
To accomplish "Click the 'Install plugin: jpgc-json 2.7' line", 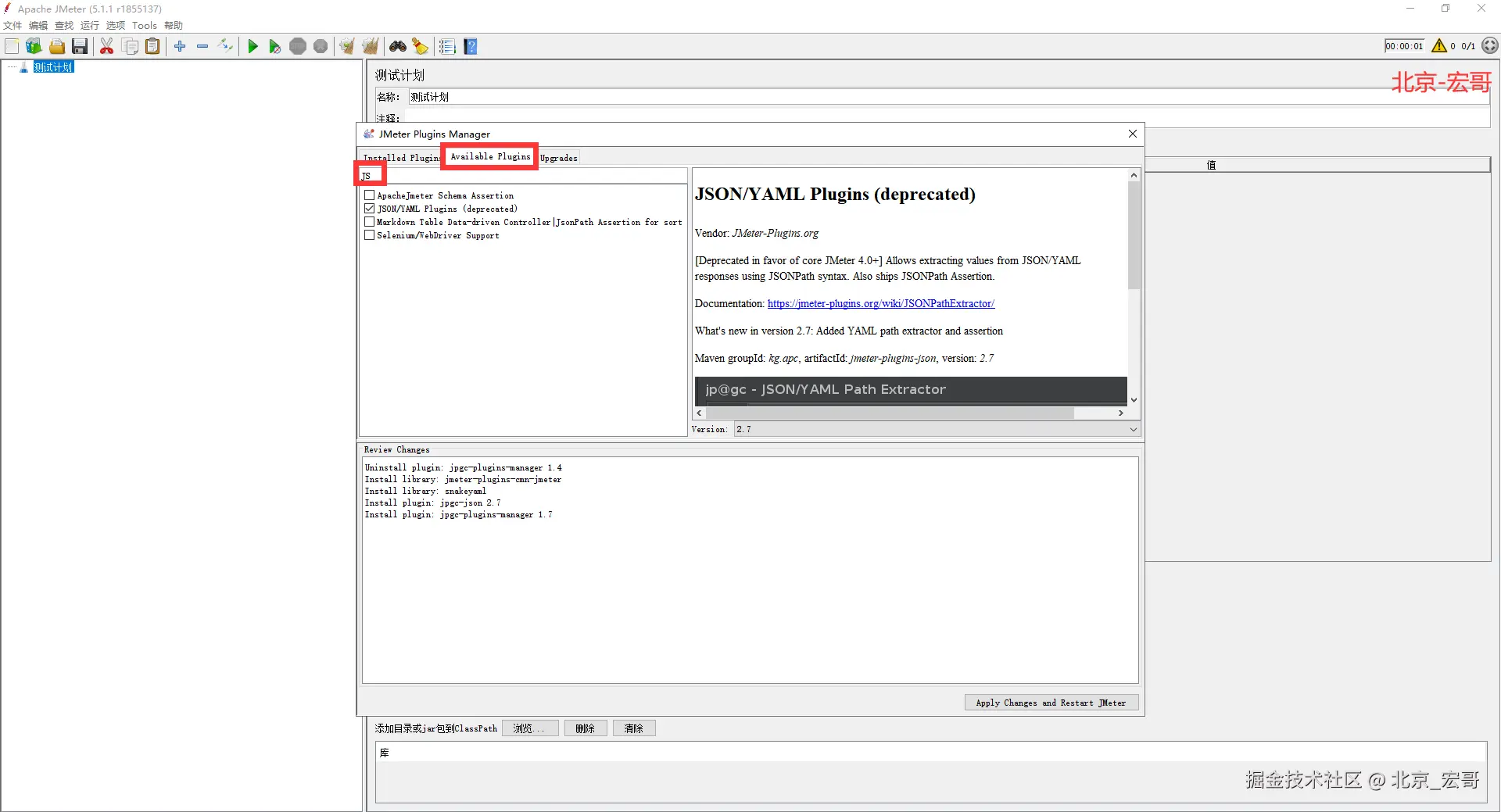I will click(432, 503).
